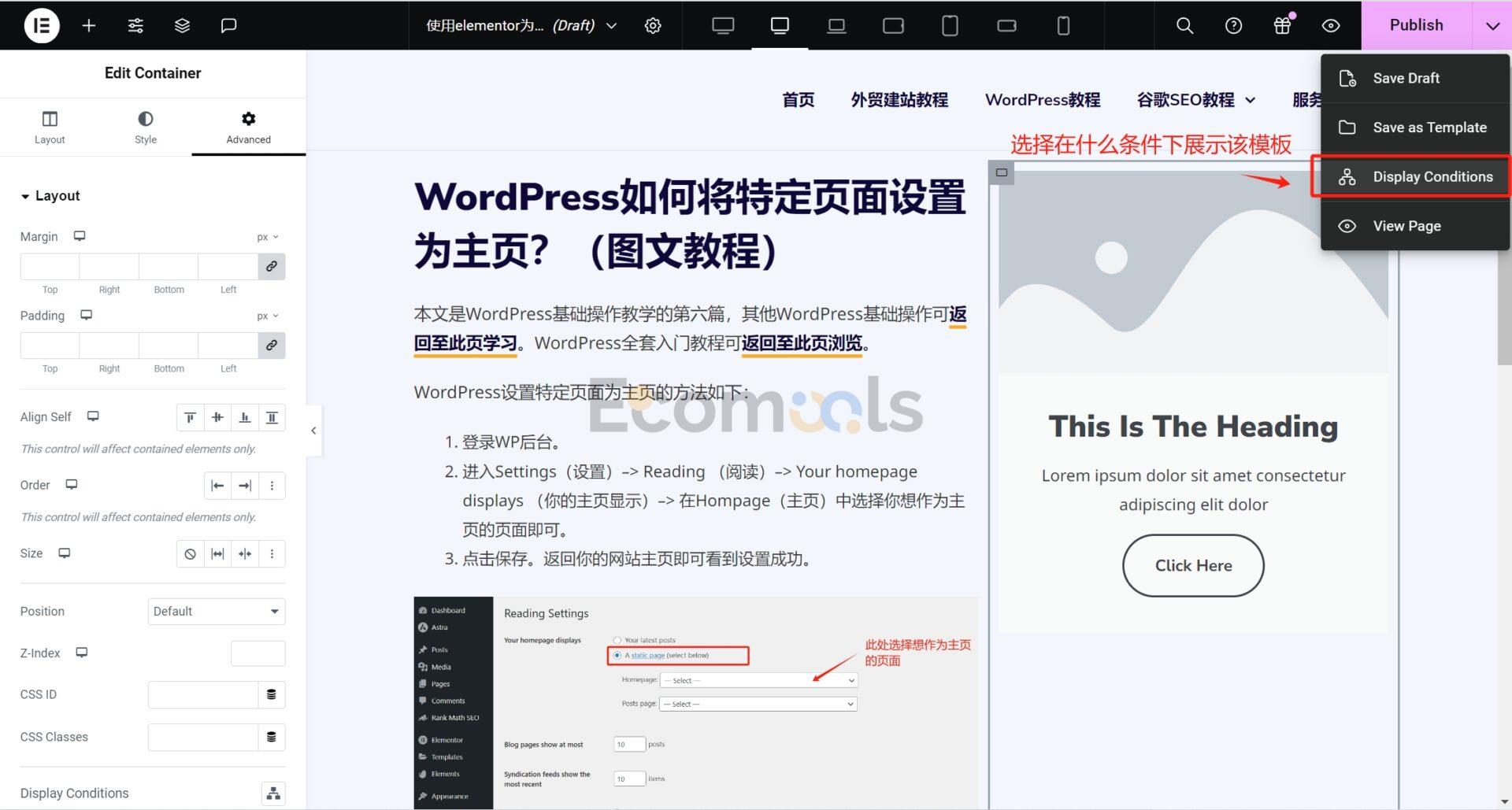Image resolution: width=1512 pixels, height=810 pixels.
Task: Switch to widescreen device preview
Action: tap(723, 25)
